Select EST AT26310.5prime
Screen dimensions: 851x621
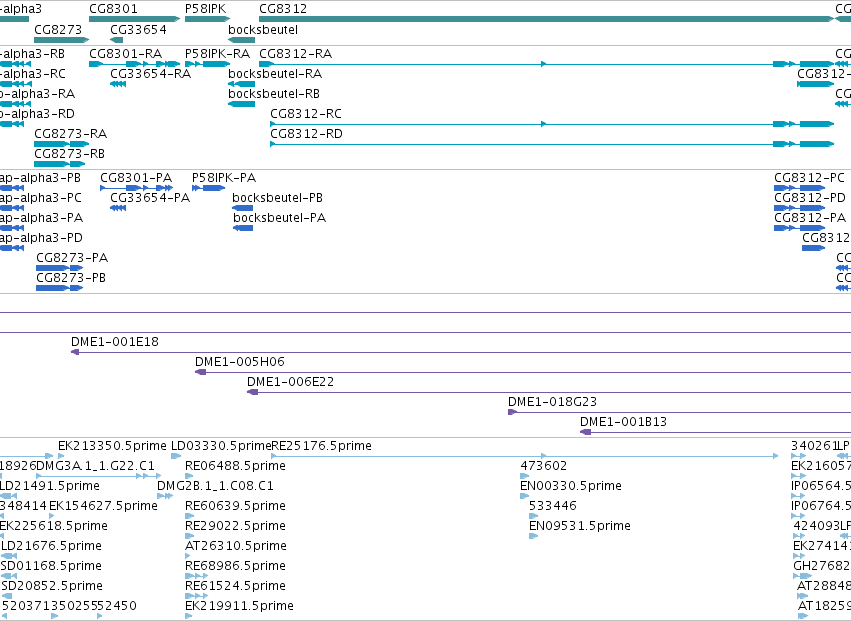236,547
